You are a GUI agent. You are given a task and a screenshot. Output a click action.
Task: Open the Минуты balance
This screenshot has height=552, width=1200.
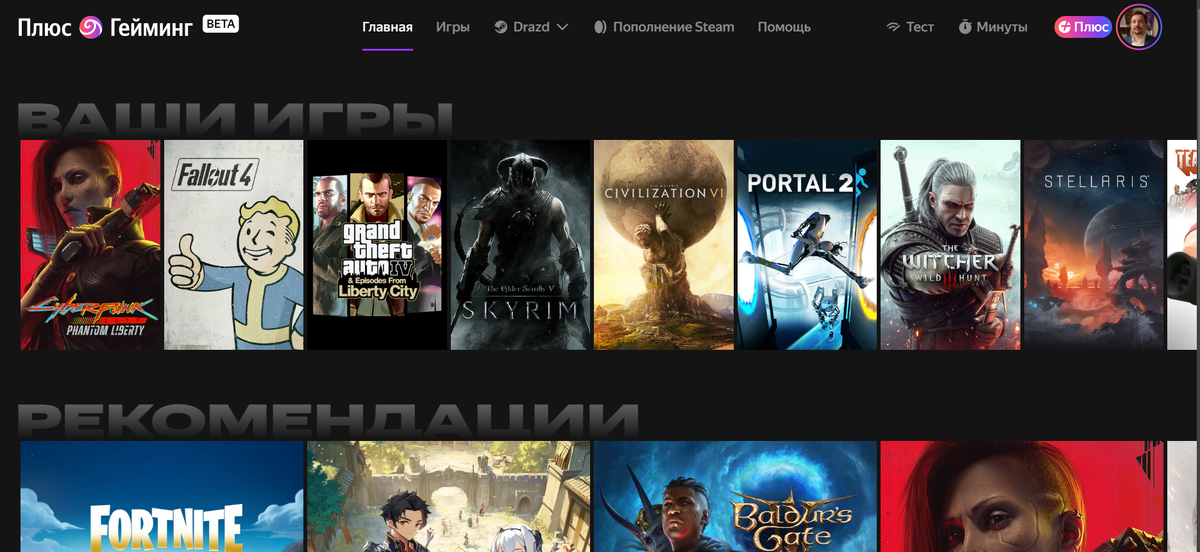point(1003,27)
